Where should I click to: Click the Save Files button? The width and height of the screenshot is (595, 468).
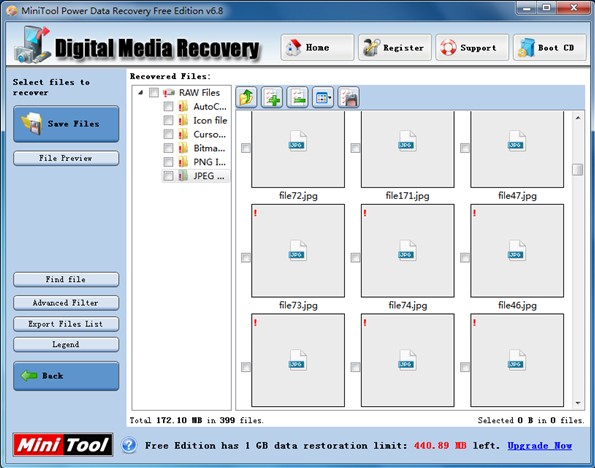tap(66, 124)
